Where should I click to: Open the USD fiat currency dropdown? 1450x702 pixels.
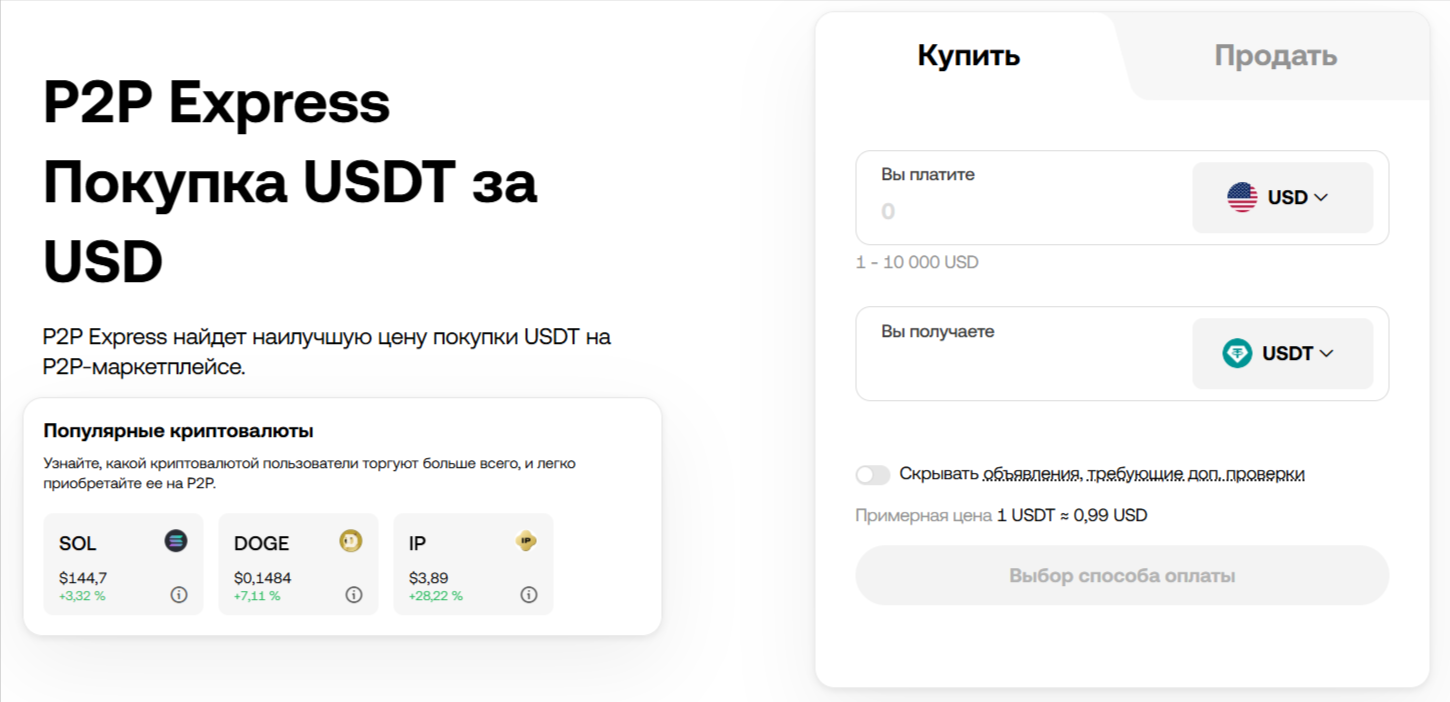[1283, 197]
